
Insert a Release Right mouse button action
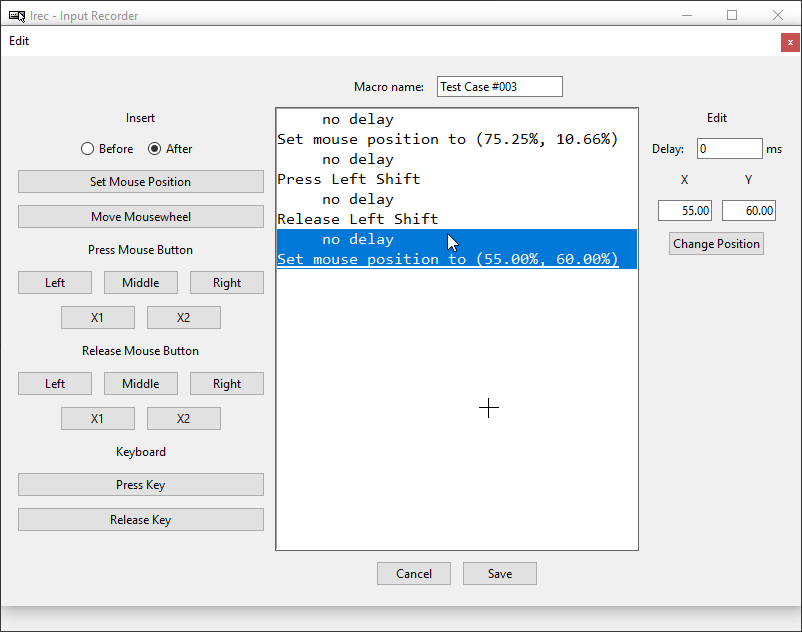[227, 384]
